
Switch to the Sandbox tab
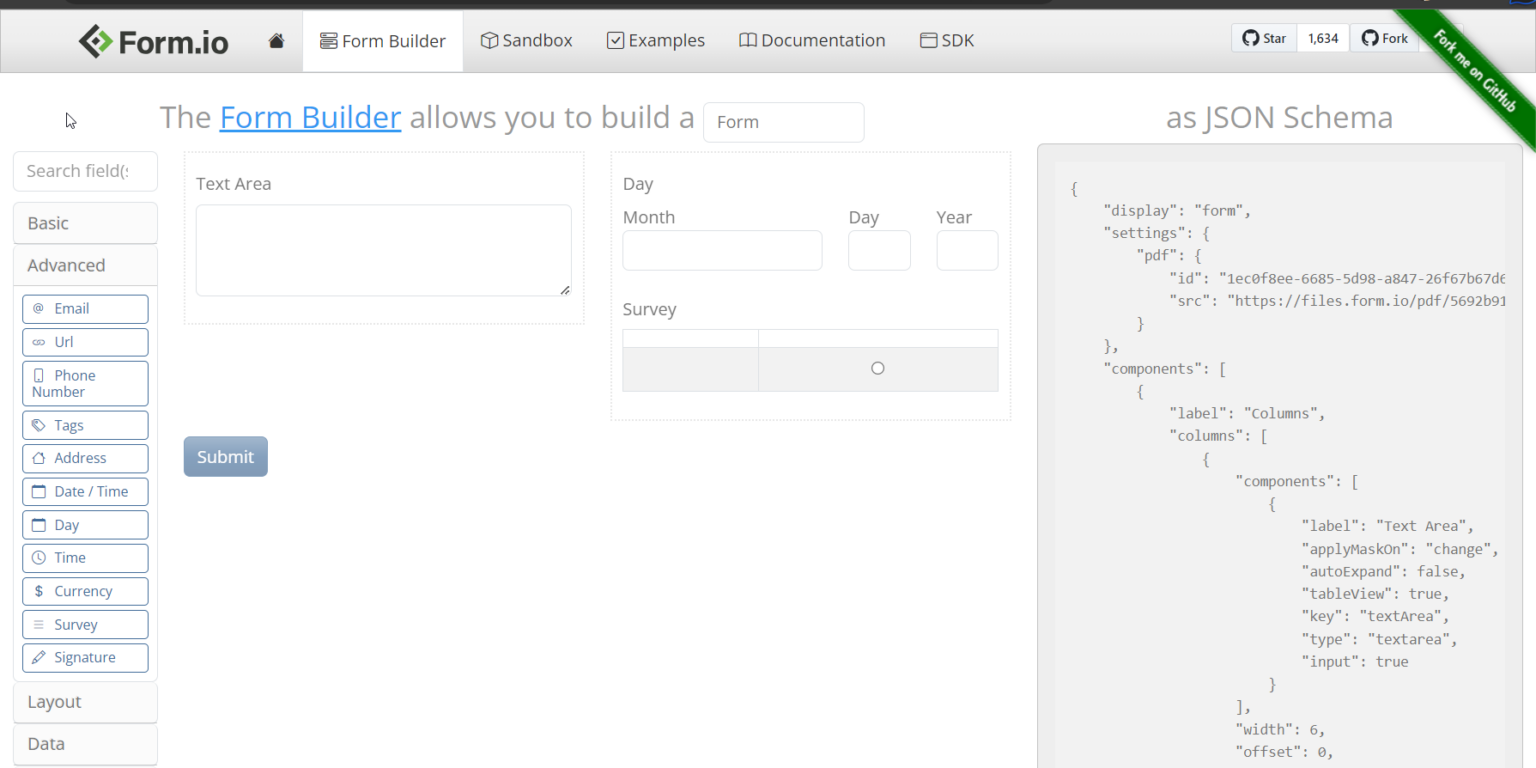point(526,40)
